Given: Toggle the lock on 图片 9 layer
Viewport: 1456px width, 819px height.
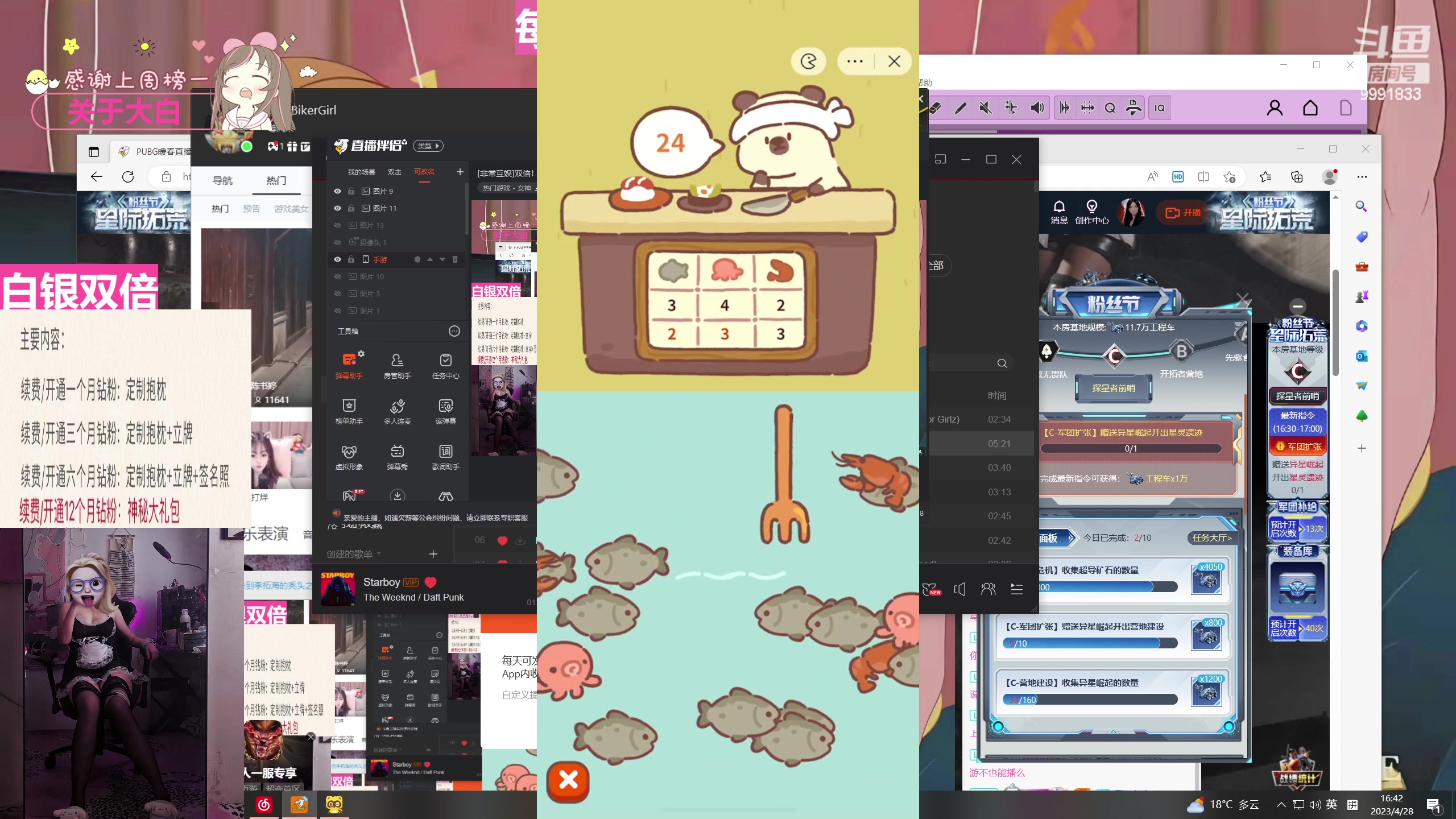Looking at the screenshot, I should pyautogui.click(x=351, y=191).
